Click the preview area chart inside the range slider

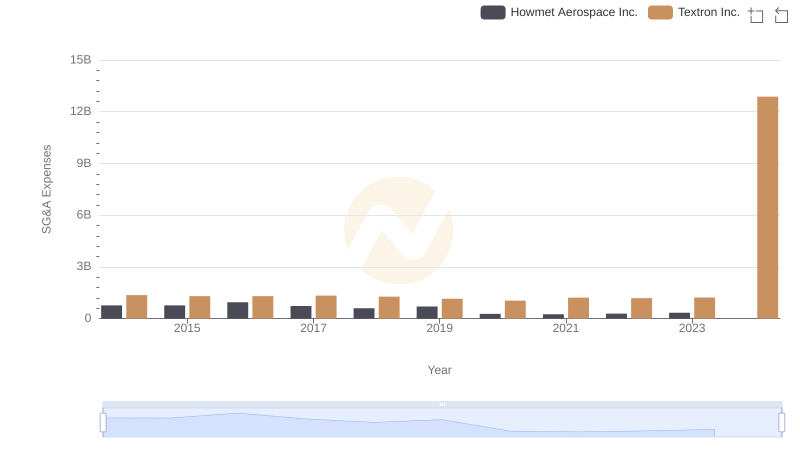click(x=442, y=423)
